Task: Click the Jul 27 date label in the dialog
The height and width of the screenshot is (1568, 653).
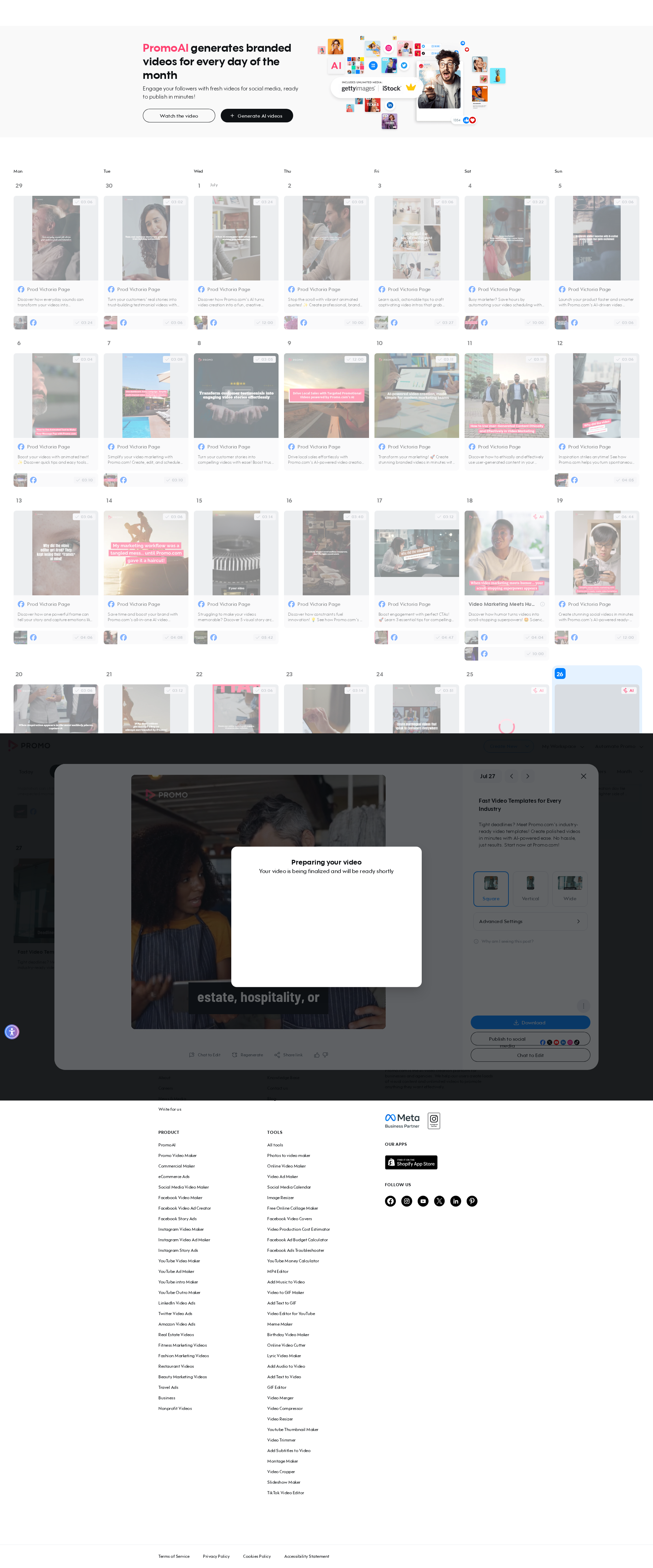Action: (487, 776)
